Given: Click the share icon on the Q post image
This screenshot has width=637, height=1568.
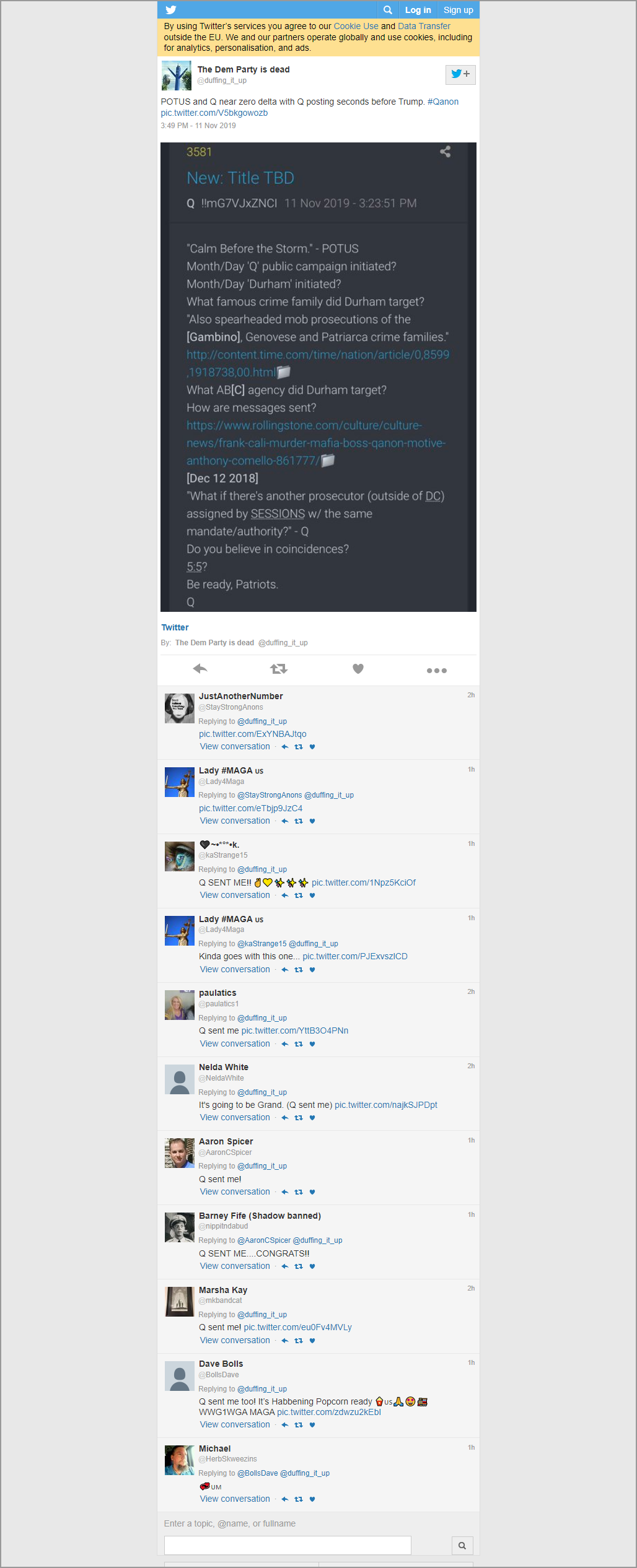Looking at the screenshot, I should click(445, 152).
